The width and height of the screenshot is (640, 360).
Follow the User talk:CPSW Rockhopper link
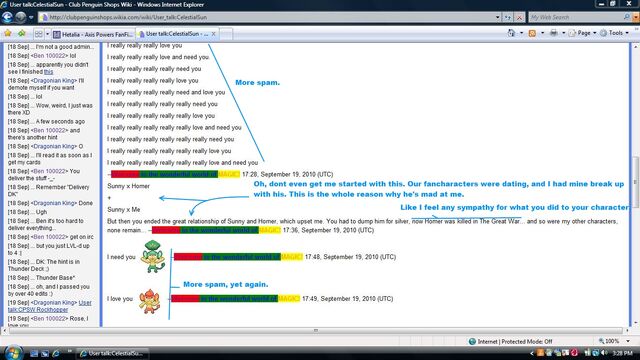point(49,306)
